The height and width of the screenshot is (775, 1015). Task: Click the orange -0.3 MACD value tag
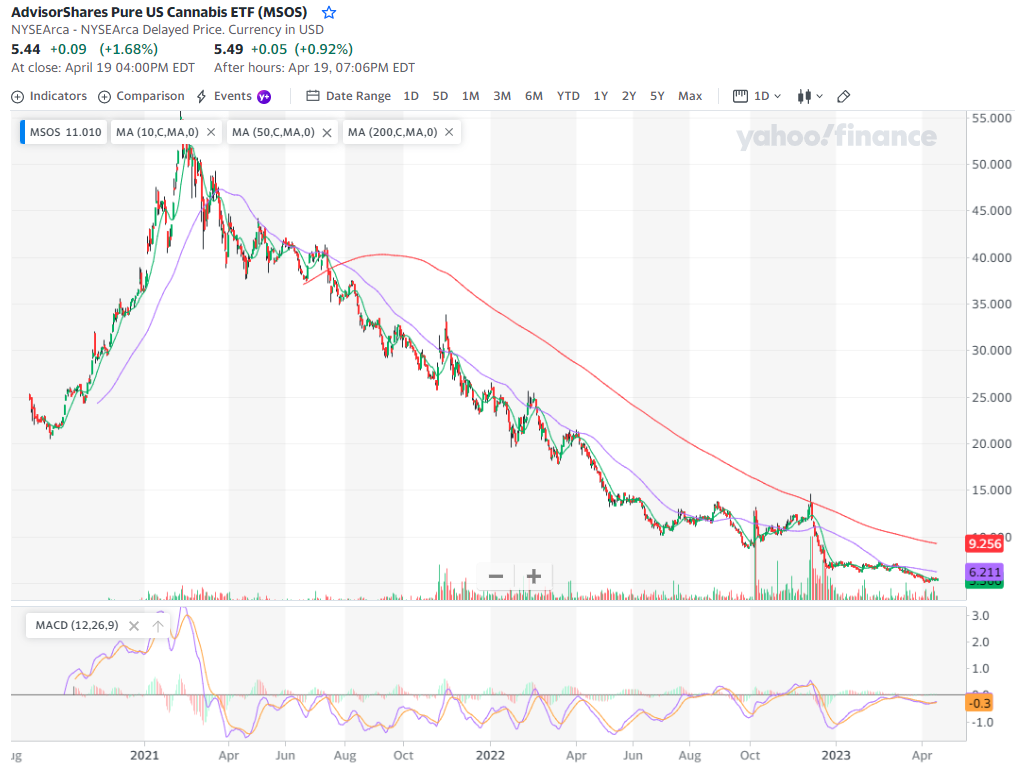979,702
